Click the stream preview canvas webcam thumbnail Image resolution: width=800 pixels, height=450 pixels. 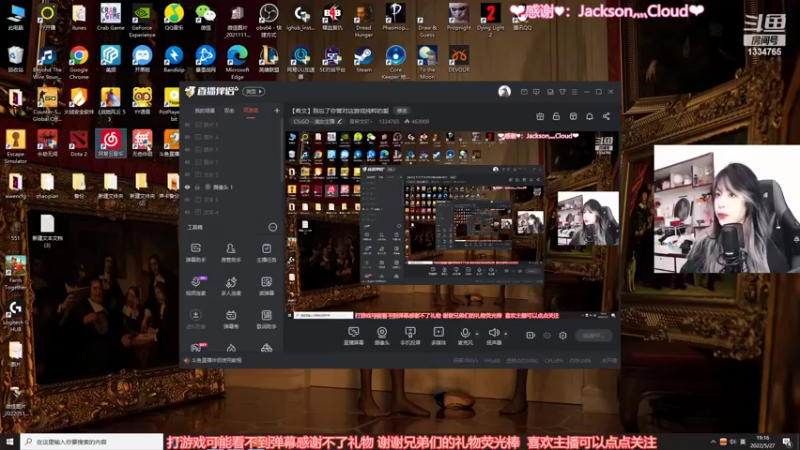[588, 218]
